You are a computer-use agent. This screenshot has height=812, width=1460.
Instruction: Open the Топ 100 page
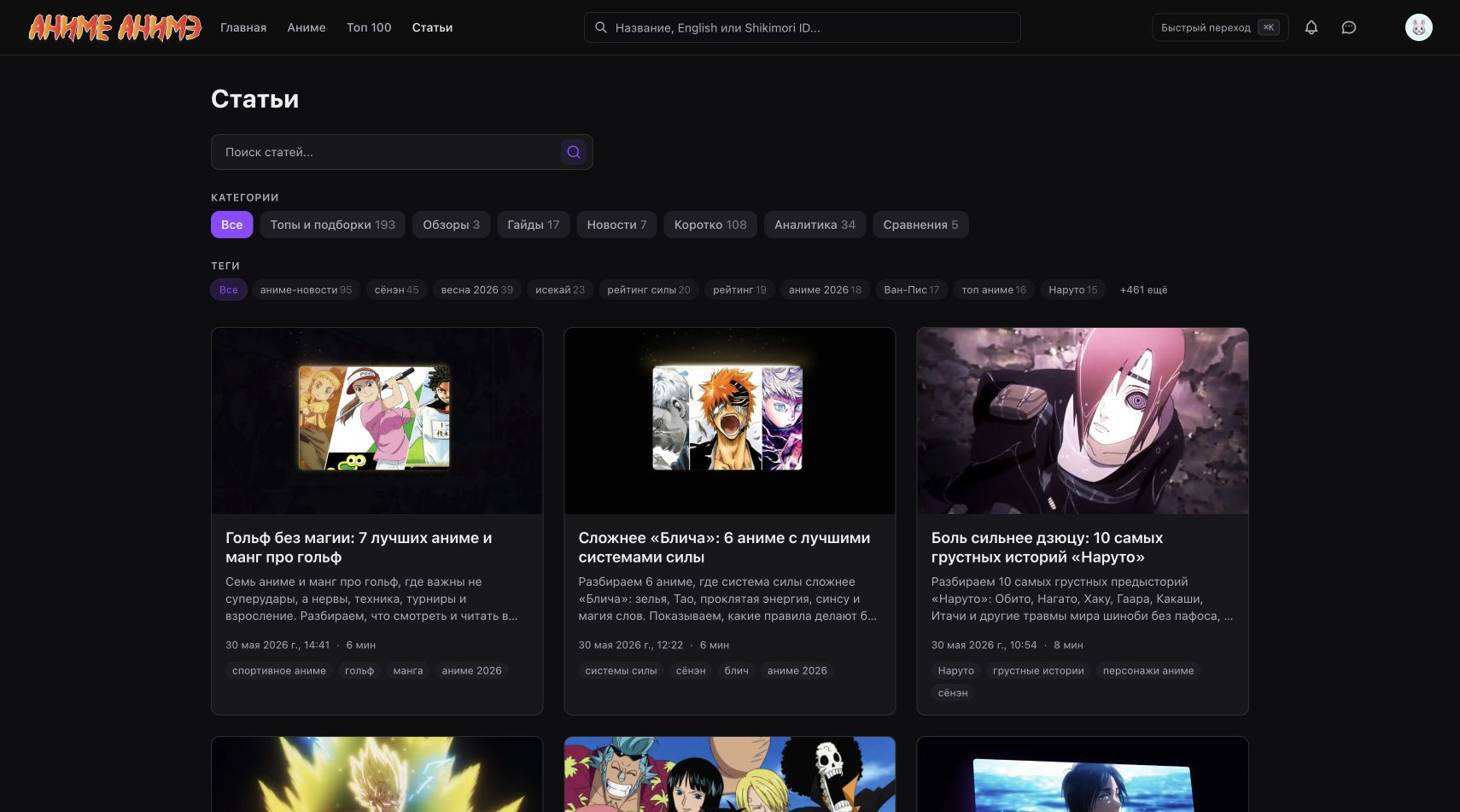tap(369, 27)
